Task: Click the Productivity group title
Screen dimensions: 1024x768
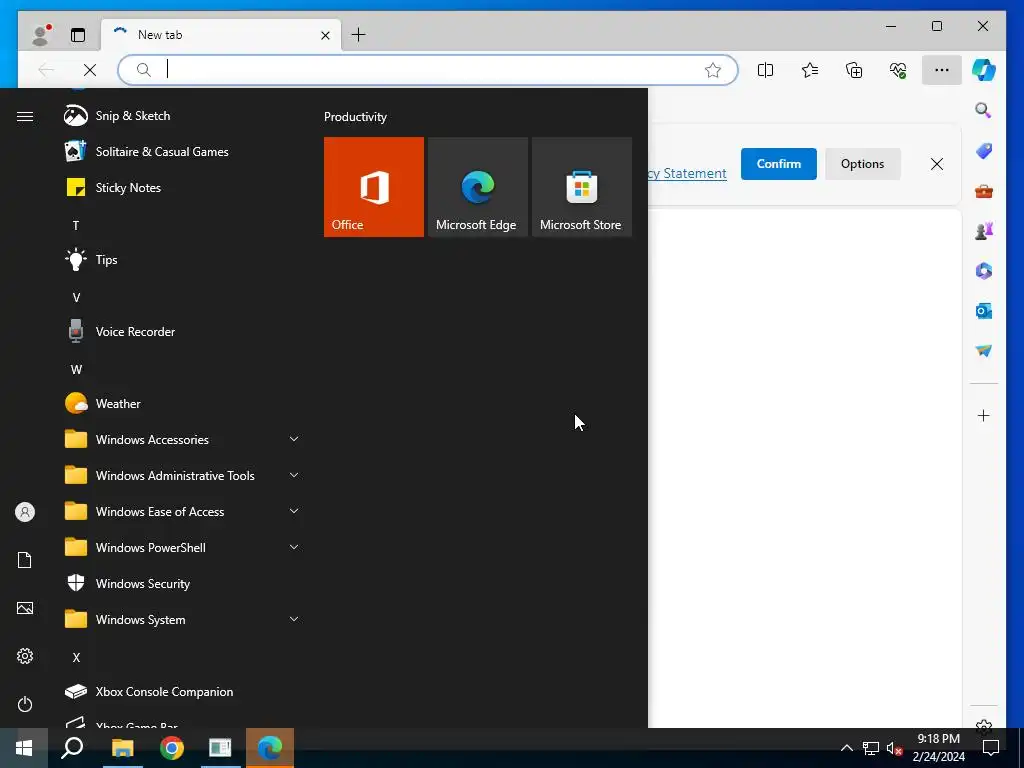Action: (x=355, y=117)
